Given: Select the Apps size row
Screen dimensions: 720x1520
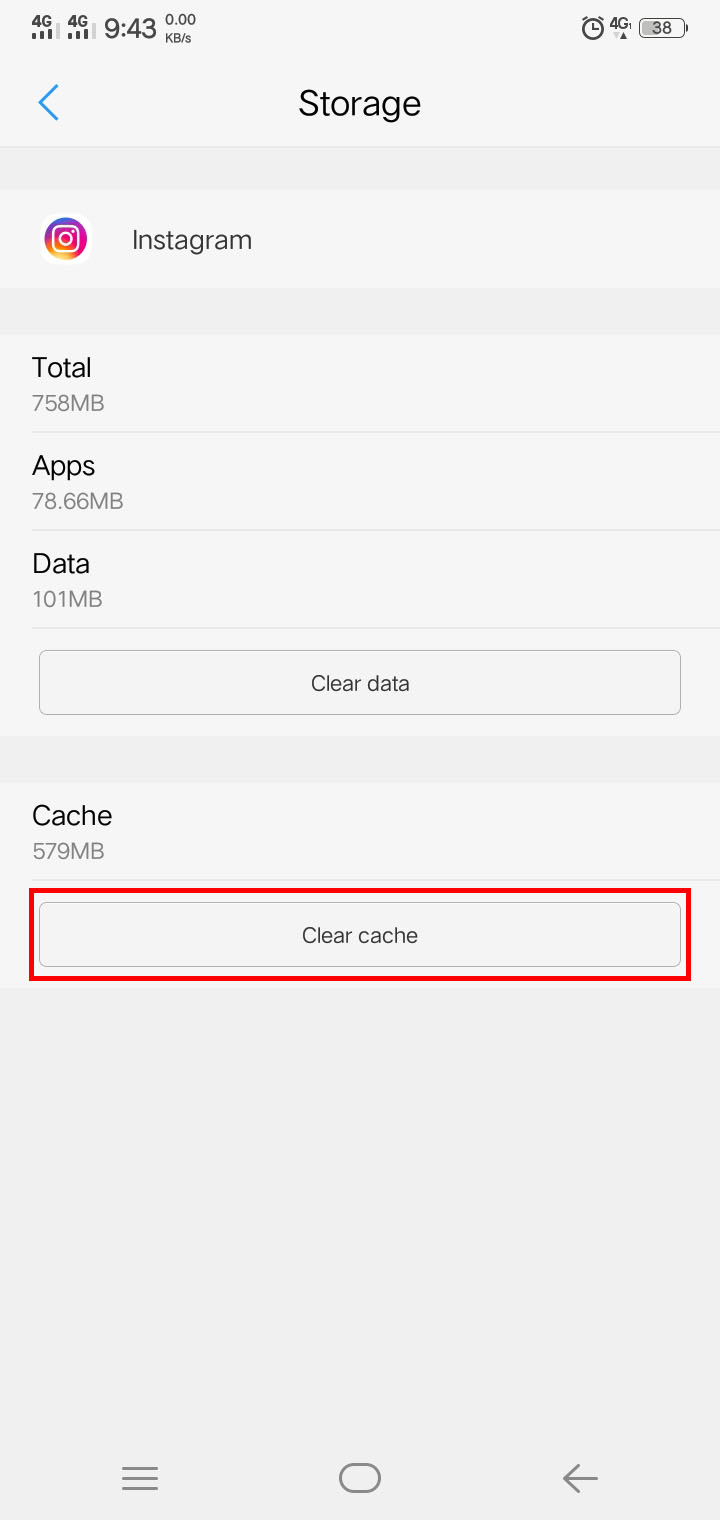Looking at the screenshot, I should coord(360,482).
